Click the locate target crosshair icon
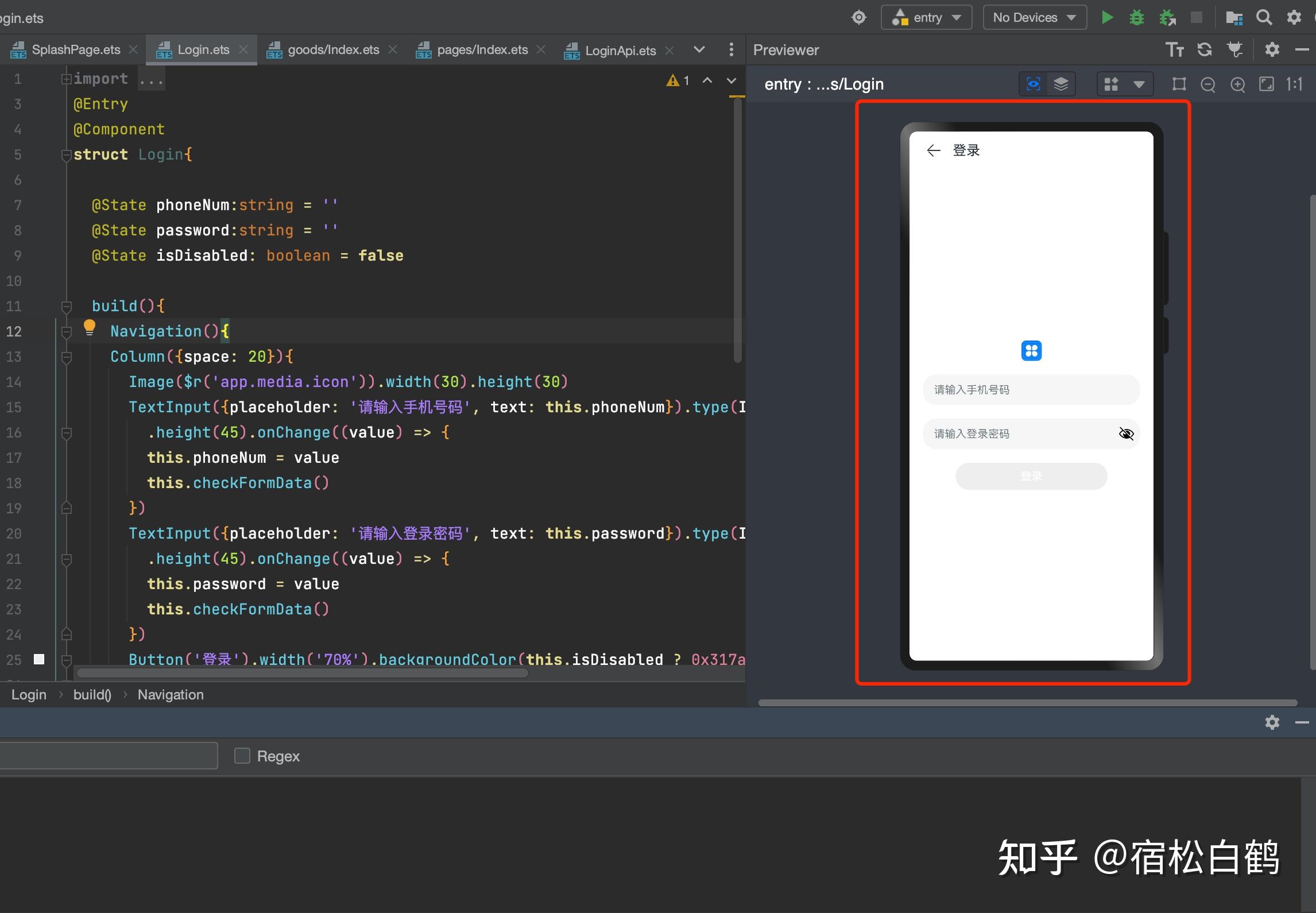Image resolution: width=1316 pixels, height=913 pixels. 859,18
